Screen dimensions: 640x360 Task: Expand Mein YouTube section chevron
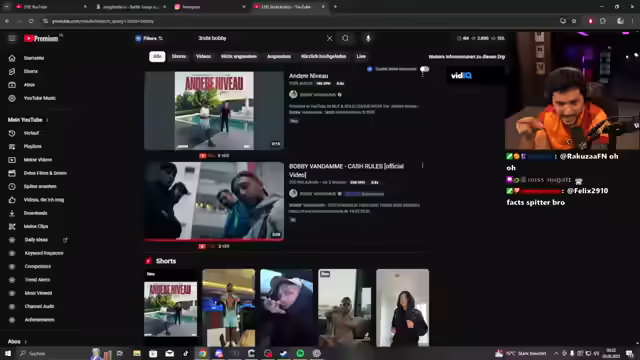[47, 120]
